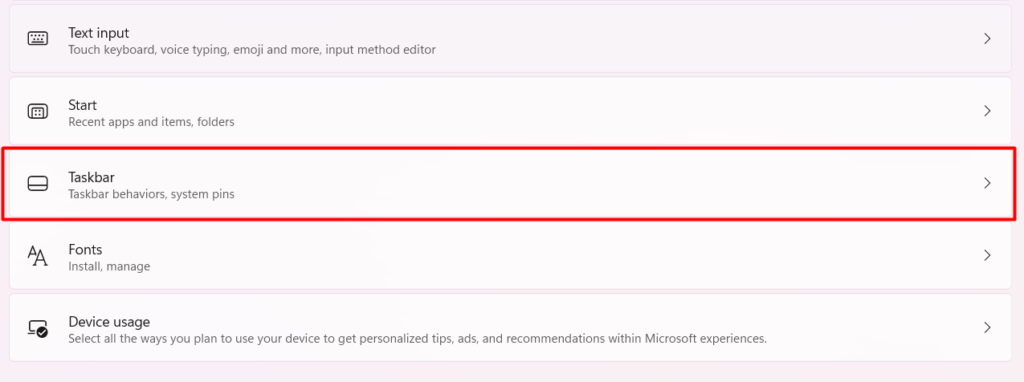Open Taskbar settings via its right chevron
This screenshot has height=382, width=1024.
click(x=987, y=183)
